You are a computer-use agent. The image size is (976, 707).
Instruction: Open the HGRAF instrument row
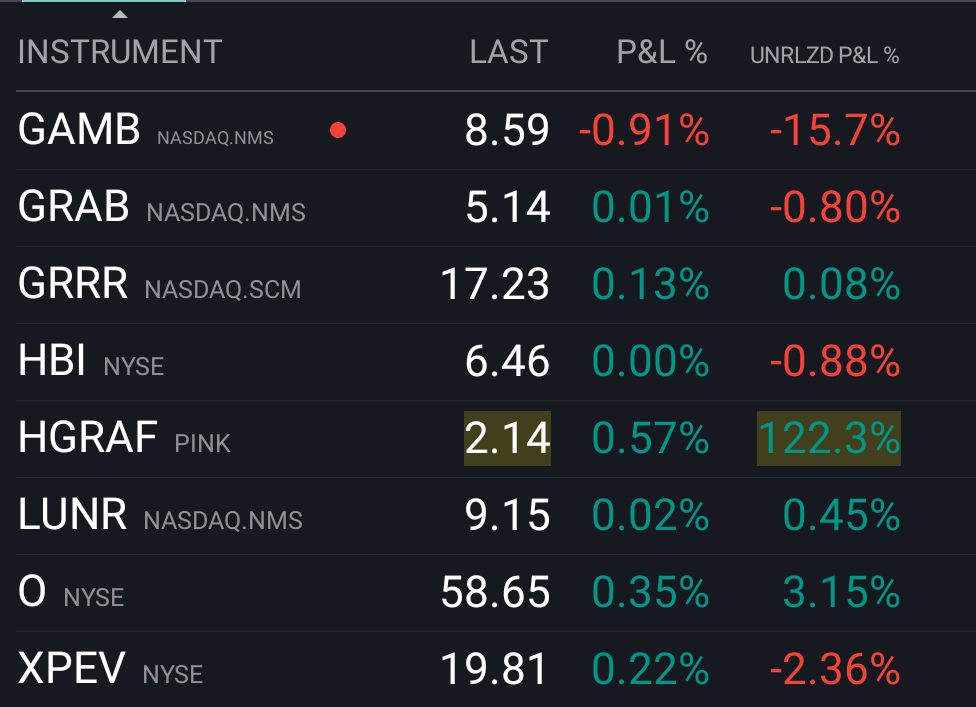click(x=495, y=439)
